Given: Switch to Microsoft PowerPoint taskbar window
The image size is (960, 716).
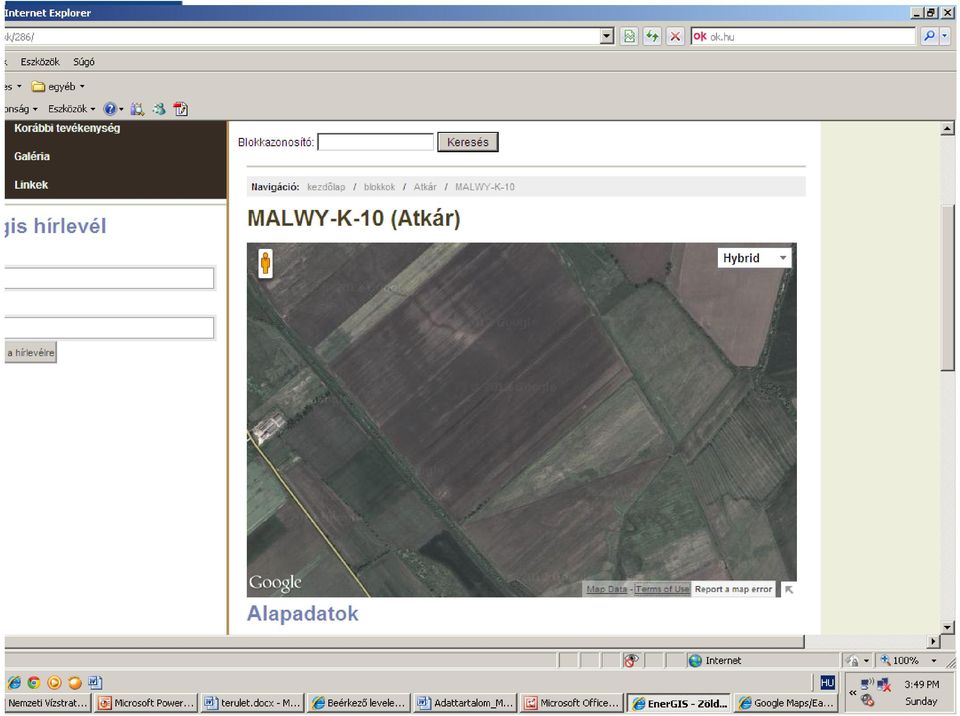Looking at the screenshot, I should tap(147, 703).
